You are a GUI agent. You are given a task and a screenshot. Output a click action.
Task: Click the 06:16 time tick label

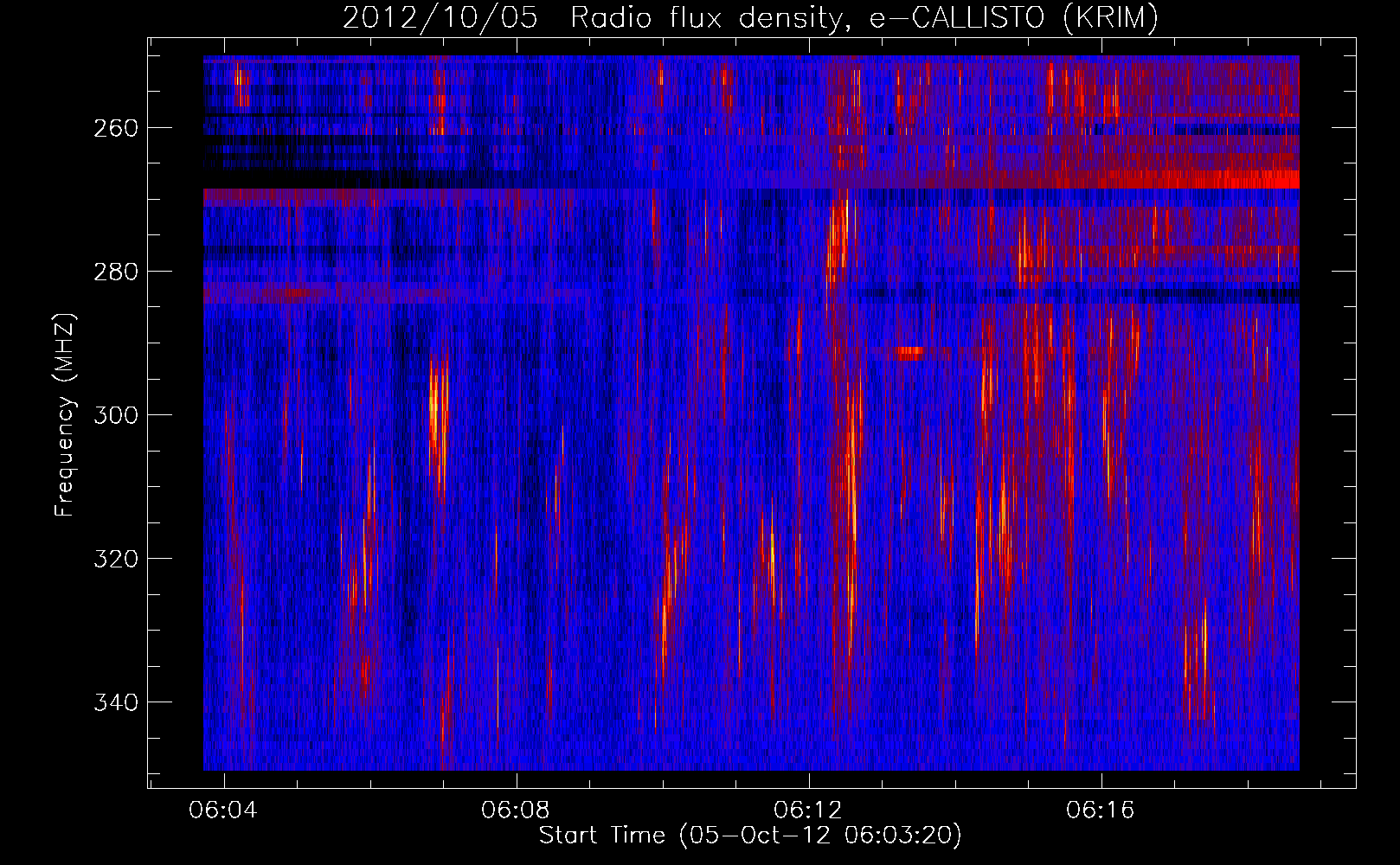[1101, 811]
